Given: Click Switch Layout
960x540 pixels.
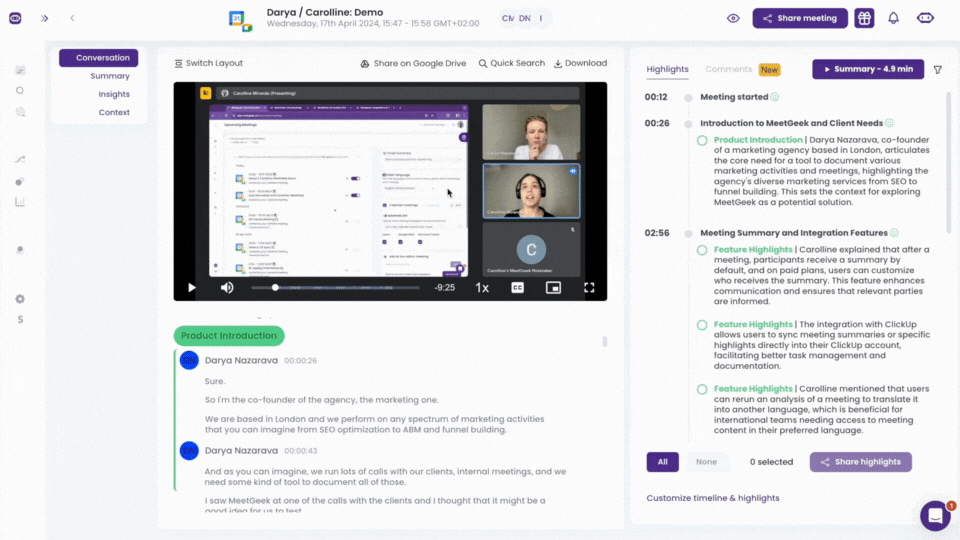Looking at the screenshot, I should click(x=208, y=63).
